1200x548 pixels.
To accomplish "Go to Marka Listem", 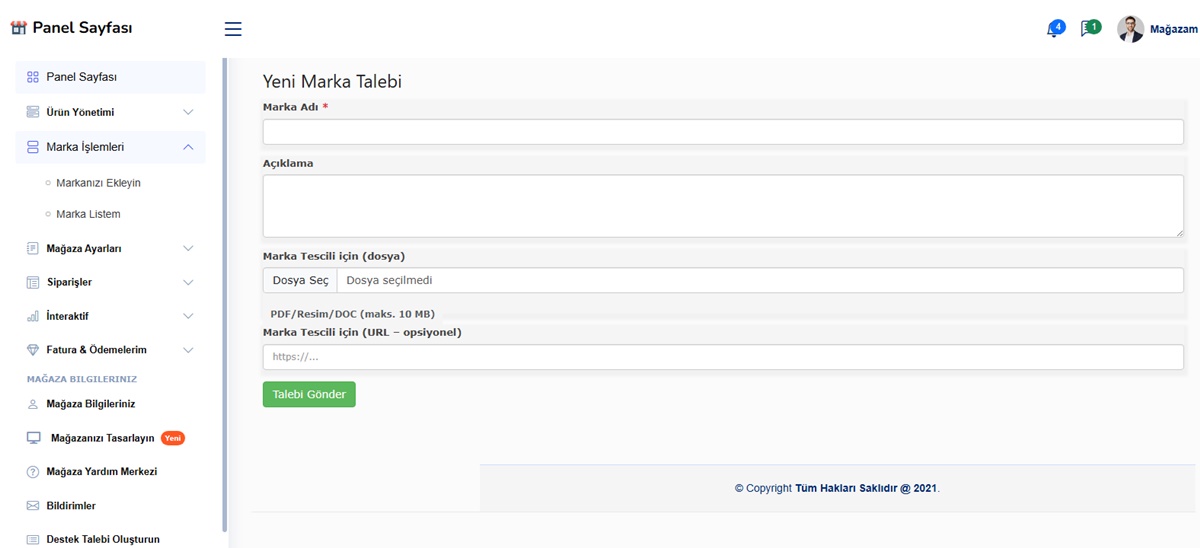I will click(x=88, y=214).
